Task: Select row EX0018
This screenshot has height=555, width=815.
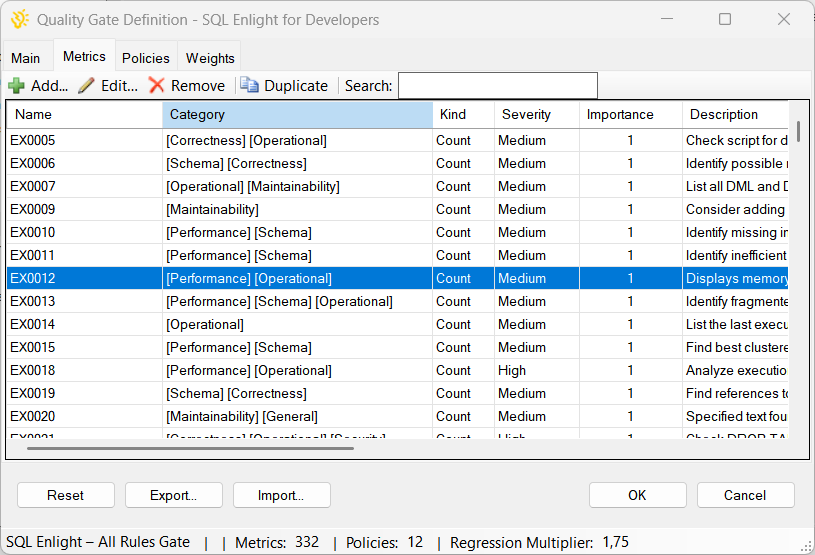Action: click(x=398, y=370)
